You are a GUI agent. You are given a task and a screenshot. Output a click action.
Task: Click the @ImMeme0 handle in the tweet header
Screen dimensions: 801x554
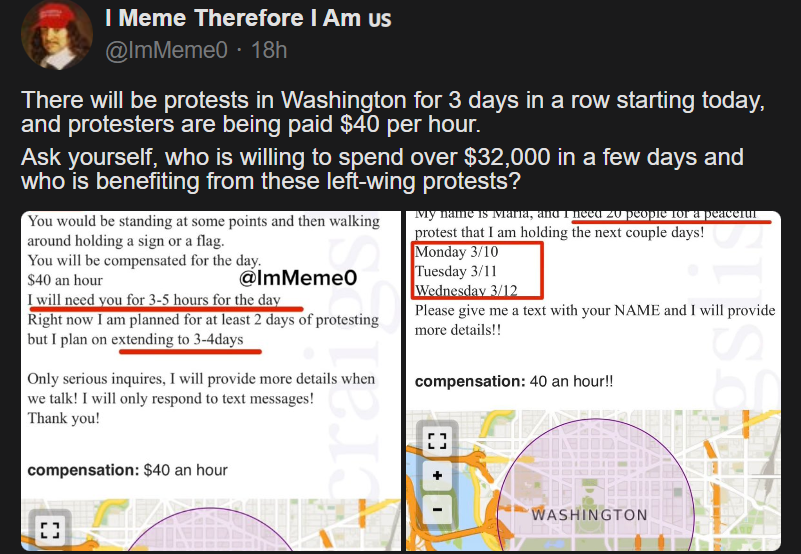coord(166,49)
